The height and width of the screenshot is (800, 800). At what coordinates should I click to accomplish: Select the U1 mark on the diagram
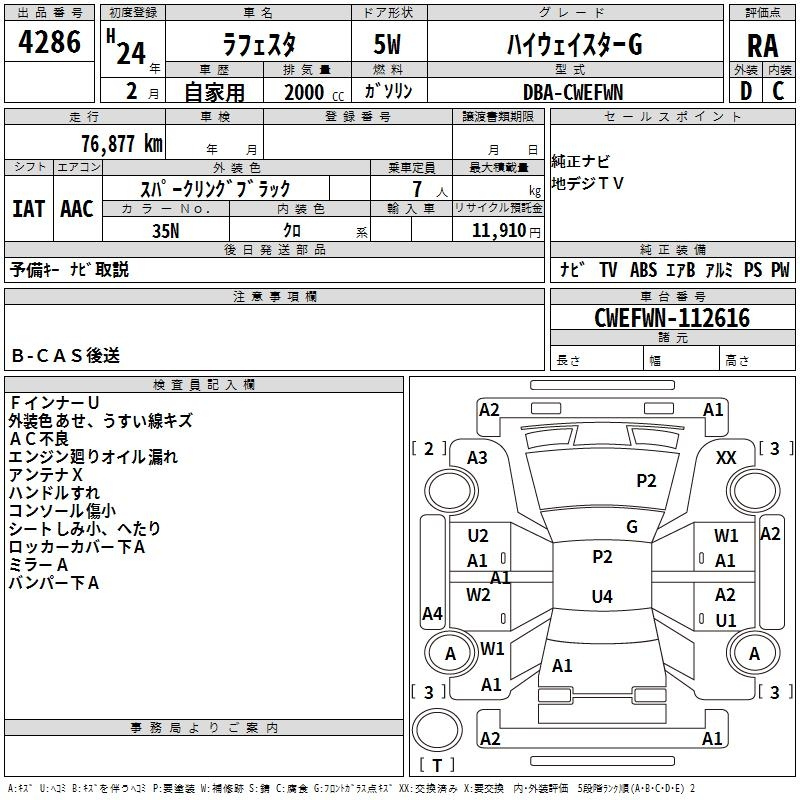(726, 620)
